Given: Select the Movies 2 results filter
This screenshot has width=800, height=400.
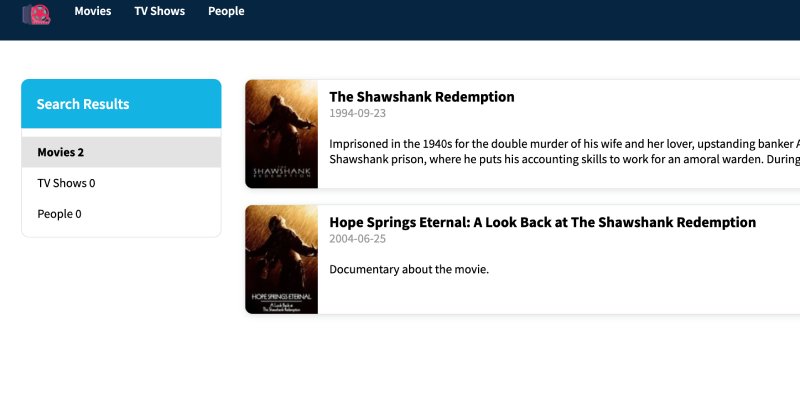Looking at the screenshot, I should 121,152.
